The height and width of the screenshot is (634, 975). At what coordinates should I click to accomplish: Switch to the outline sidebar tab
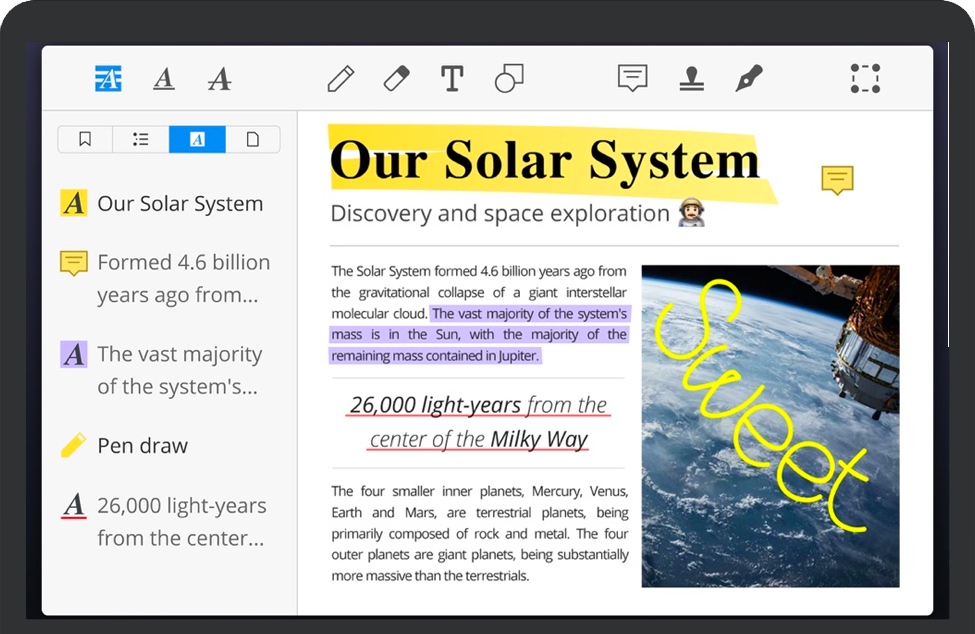click(x=141, y=139)
